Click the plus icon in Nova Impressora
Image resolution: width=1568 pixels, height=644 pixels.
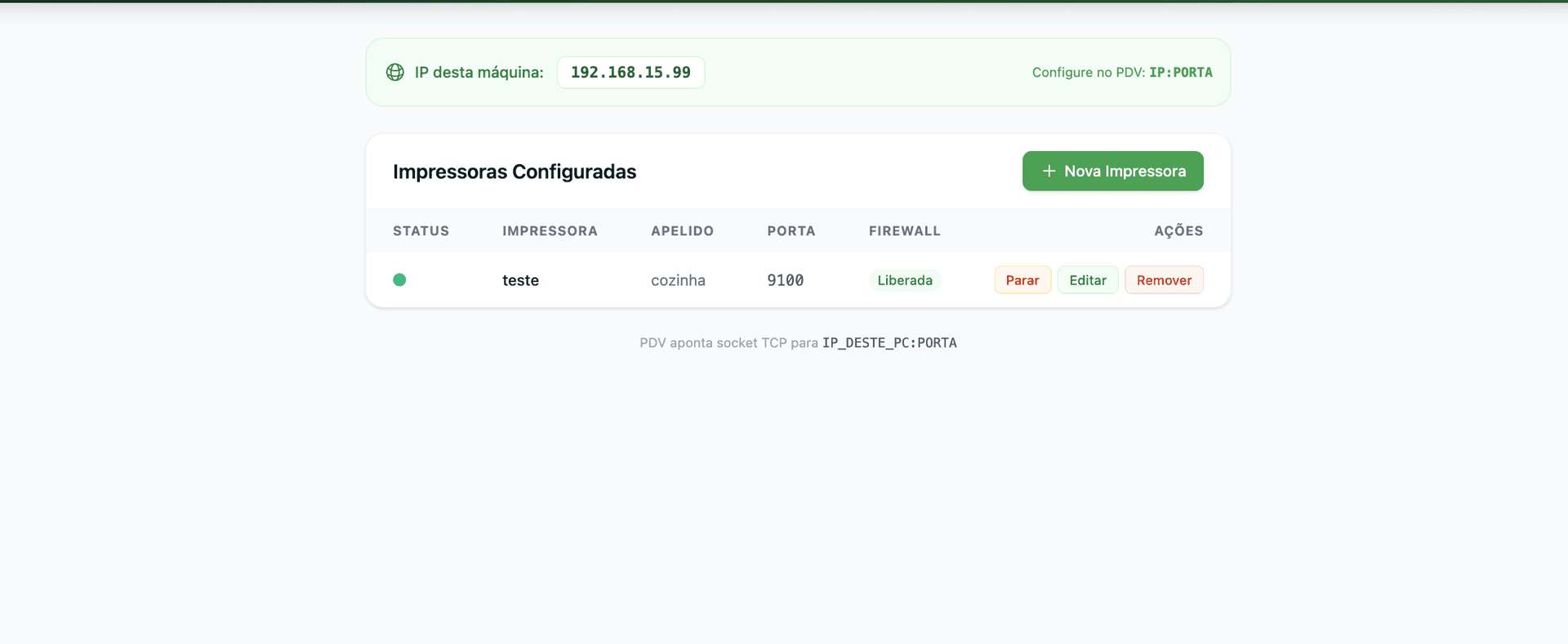coord(1049,171)
